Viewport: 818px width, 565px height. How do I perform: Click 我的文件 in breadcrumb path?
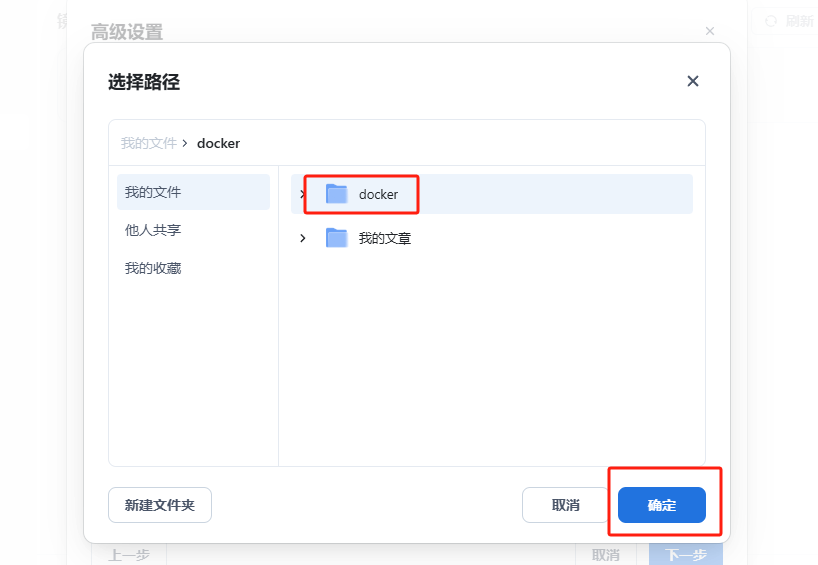[x=149, y=143]
